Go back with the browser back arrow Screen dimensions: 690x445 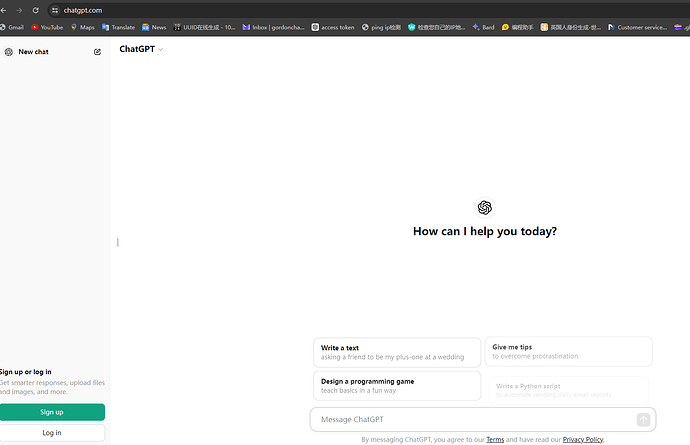pos(4,10)
